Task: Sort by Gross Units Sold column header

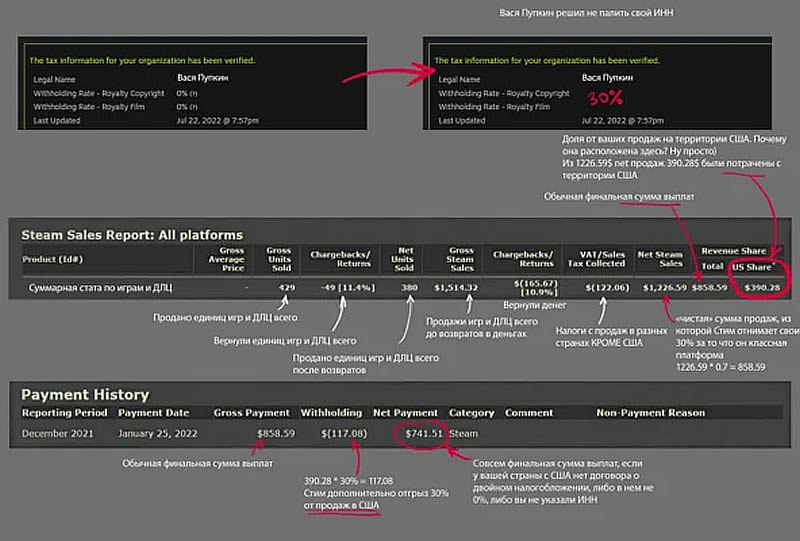Action: pyautogui.click(x=279, y=259)
